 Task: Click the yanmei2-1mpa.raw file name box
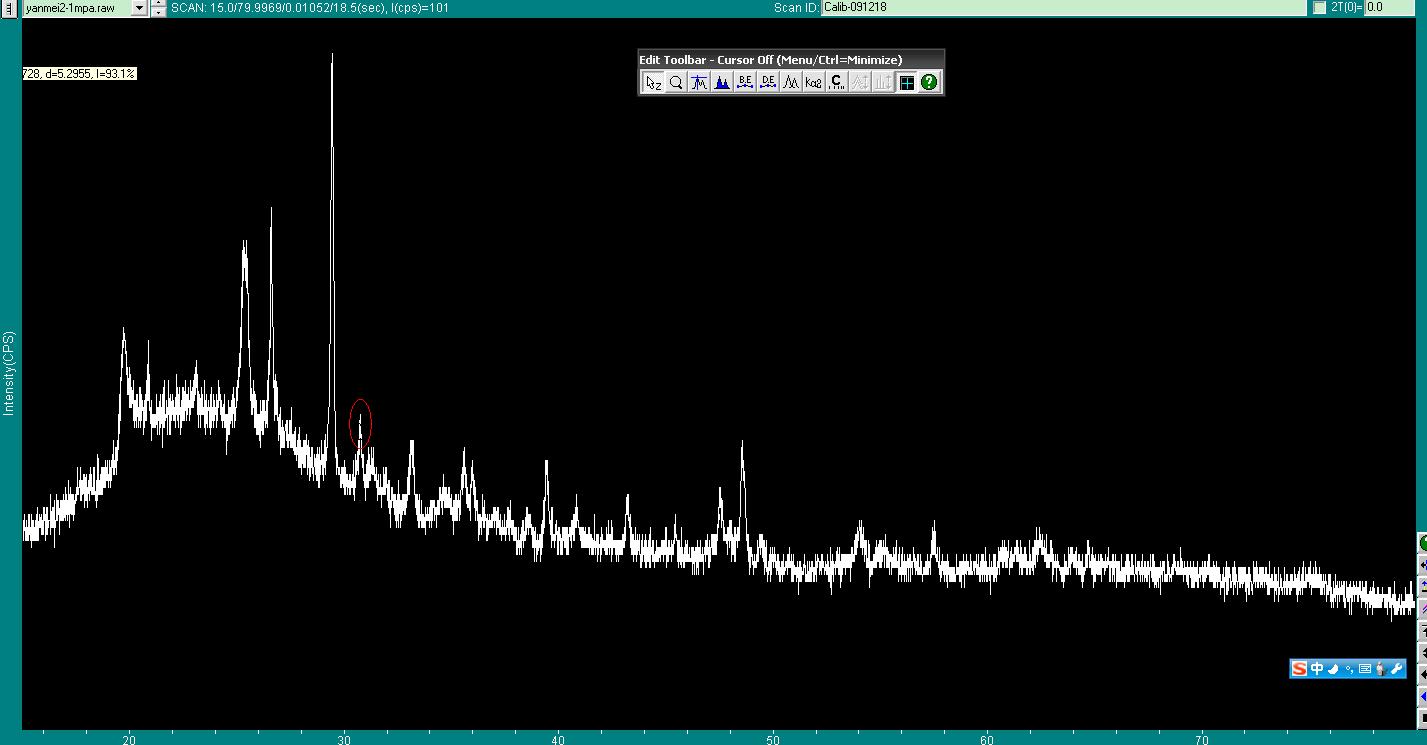pos(77,8)
